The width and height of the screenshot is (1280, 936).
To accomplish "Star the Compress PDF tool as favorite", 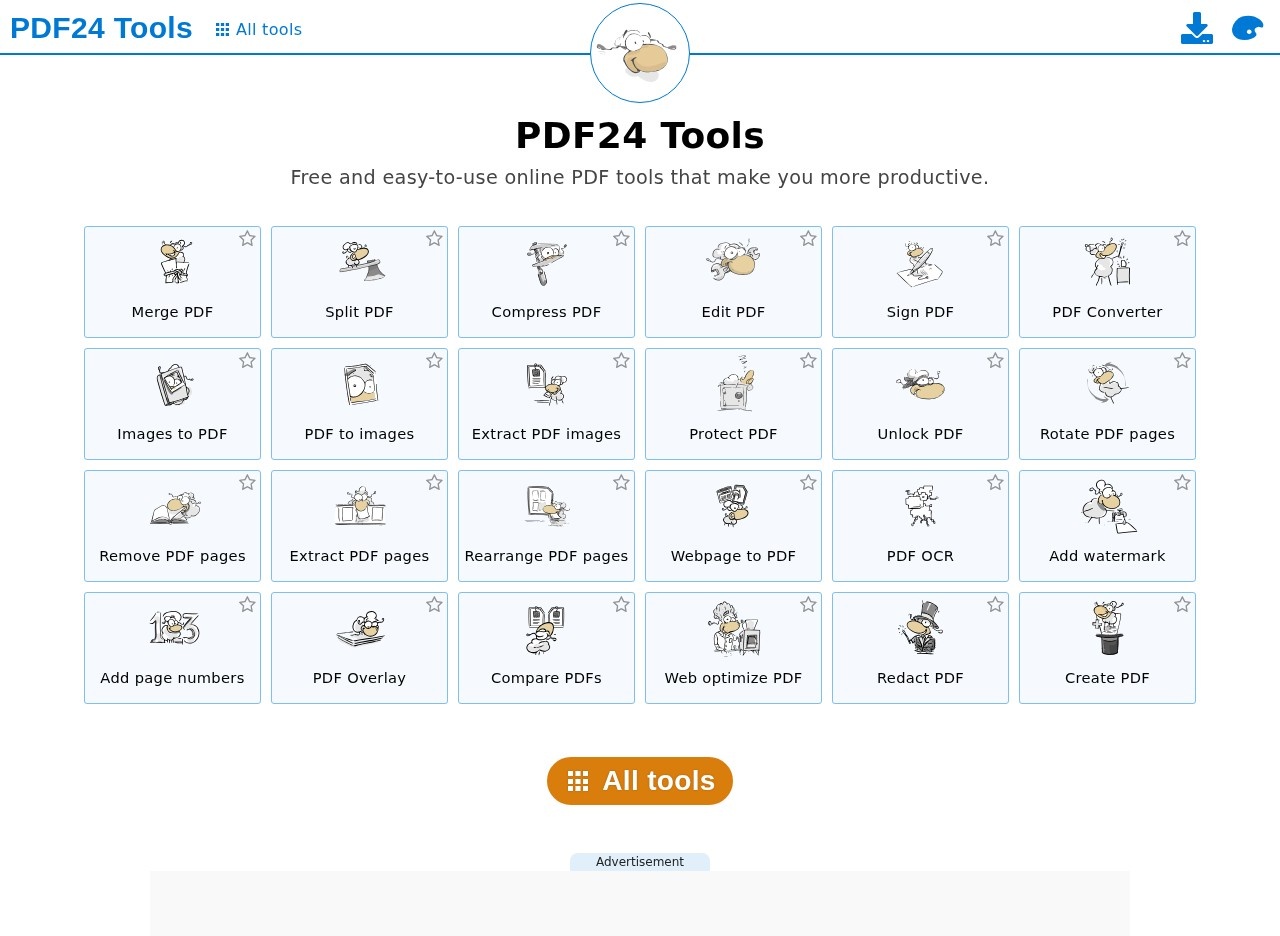I will coord(621,238).
